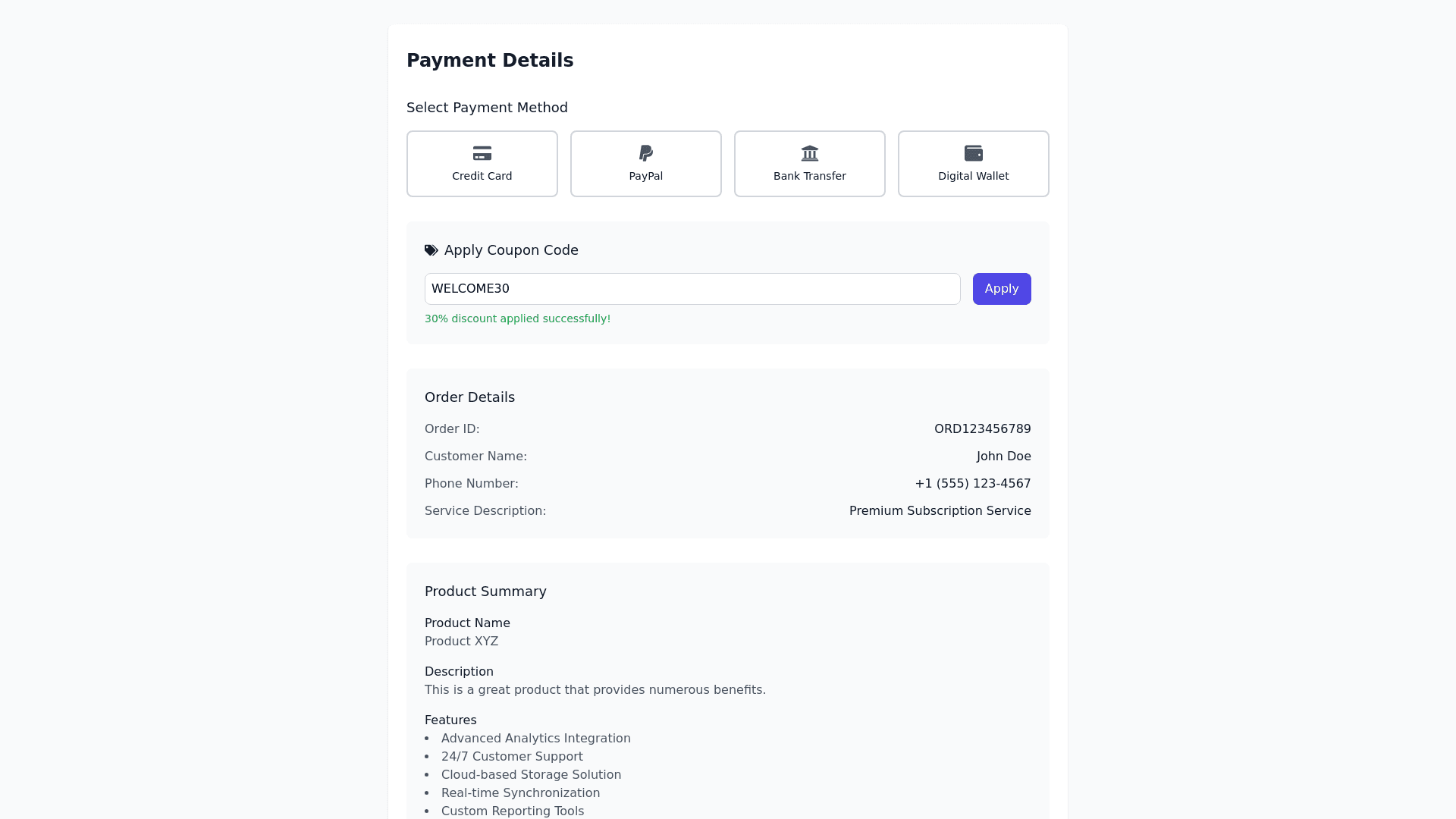The width and height of the screenshot is (1456, 819).
Task: Select the Bank Transfer building icon
Action: pos(810,153)
